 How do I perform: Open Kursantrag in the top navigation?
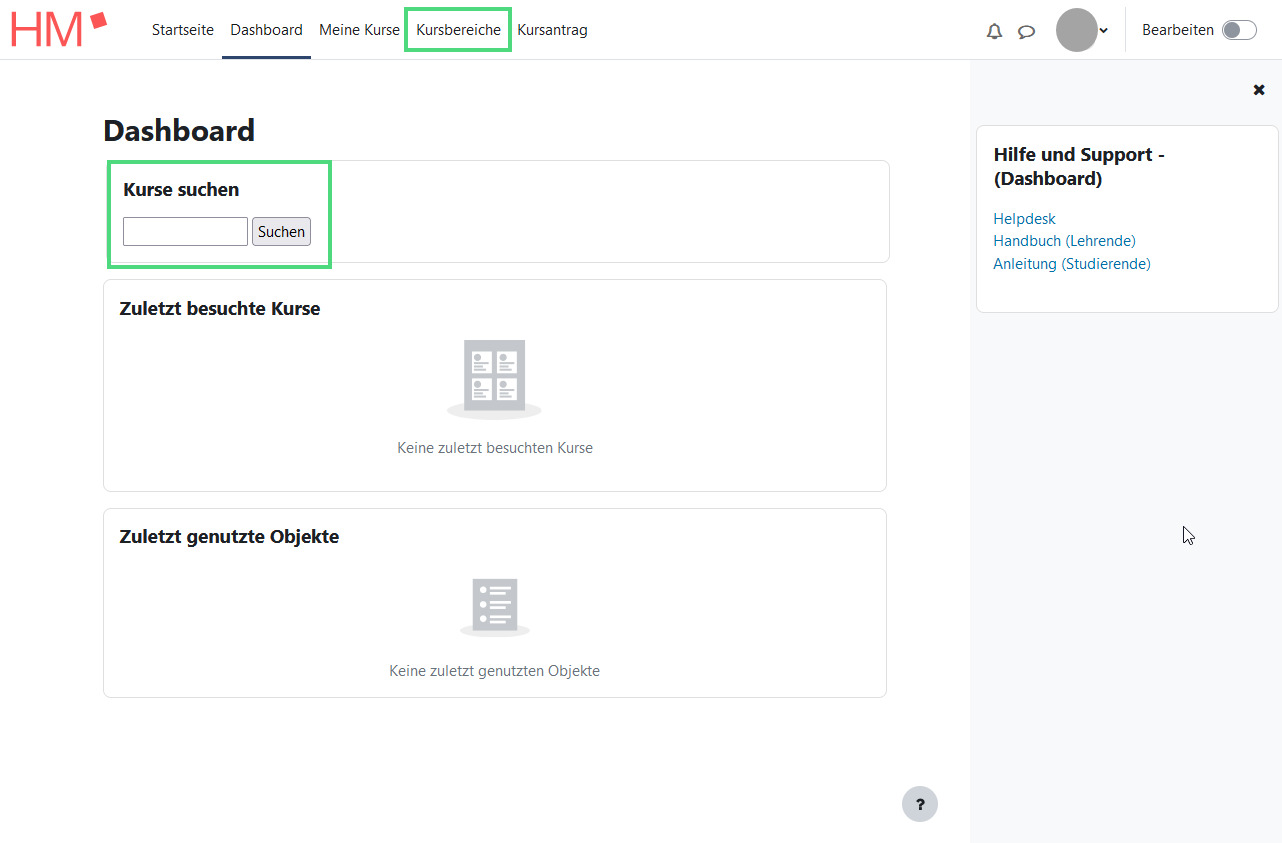(x=552, y=30)
